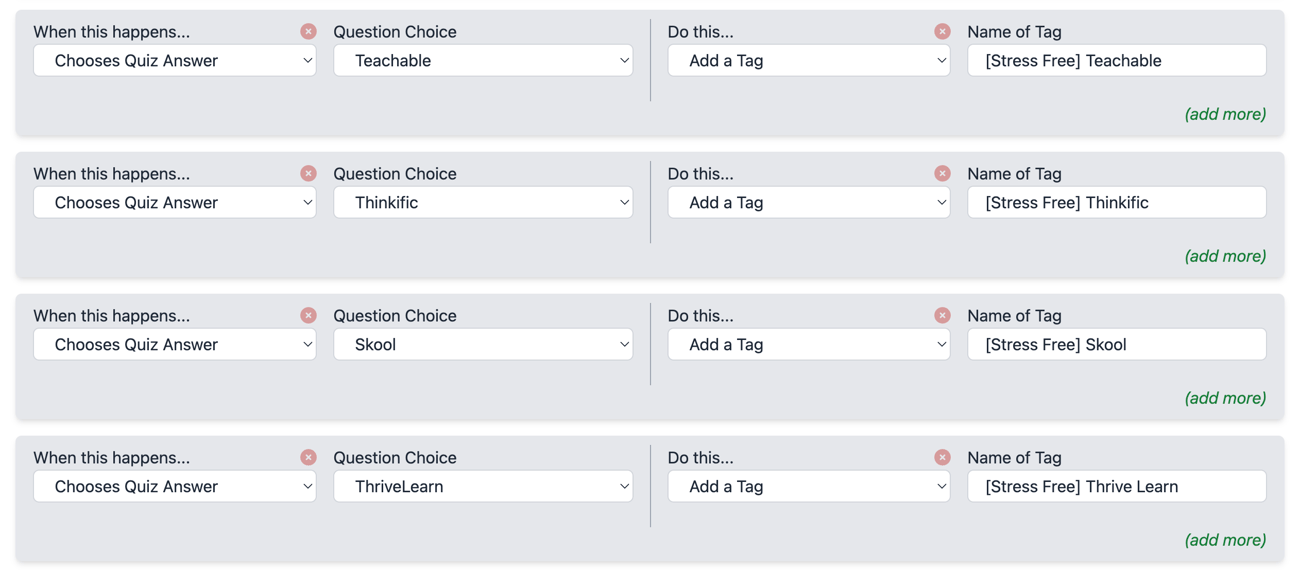
Task: Edit the [Stress Free] Thrive Learn tag field
Action: (1116, 487)
